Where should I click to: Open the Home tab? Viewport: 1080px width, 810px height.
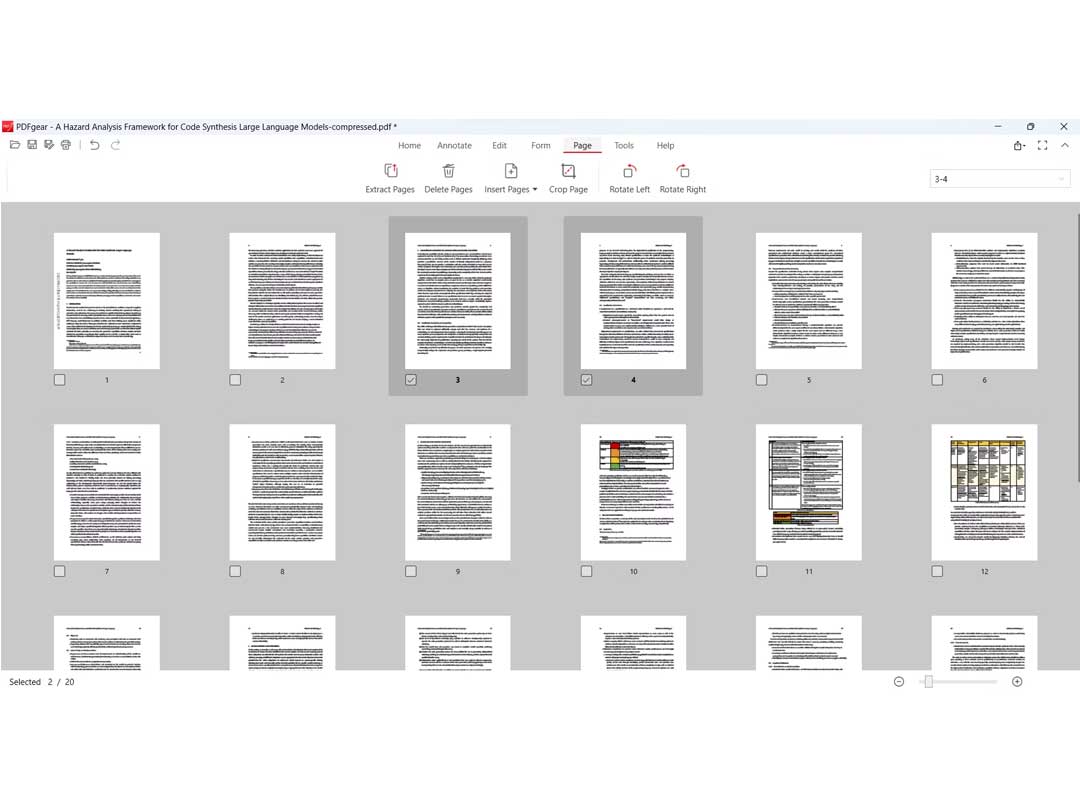[x=409, y=145]
